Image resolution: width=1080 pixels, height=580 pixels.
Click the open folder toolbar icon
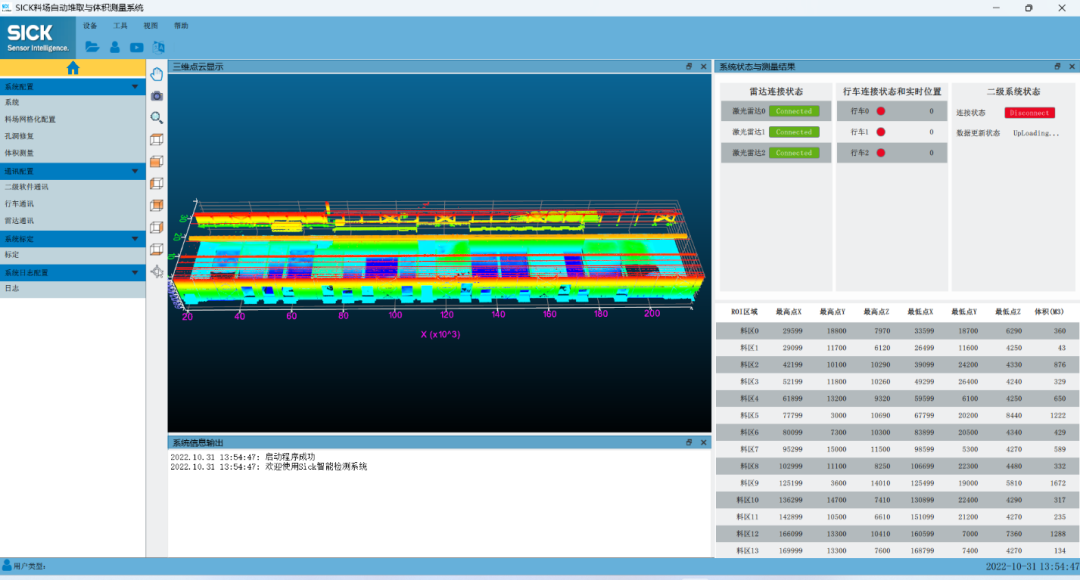coord(92,47)
